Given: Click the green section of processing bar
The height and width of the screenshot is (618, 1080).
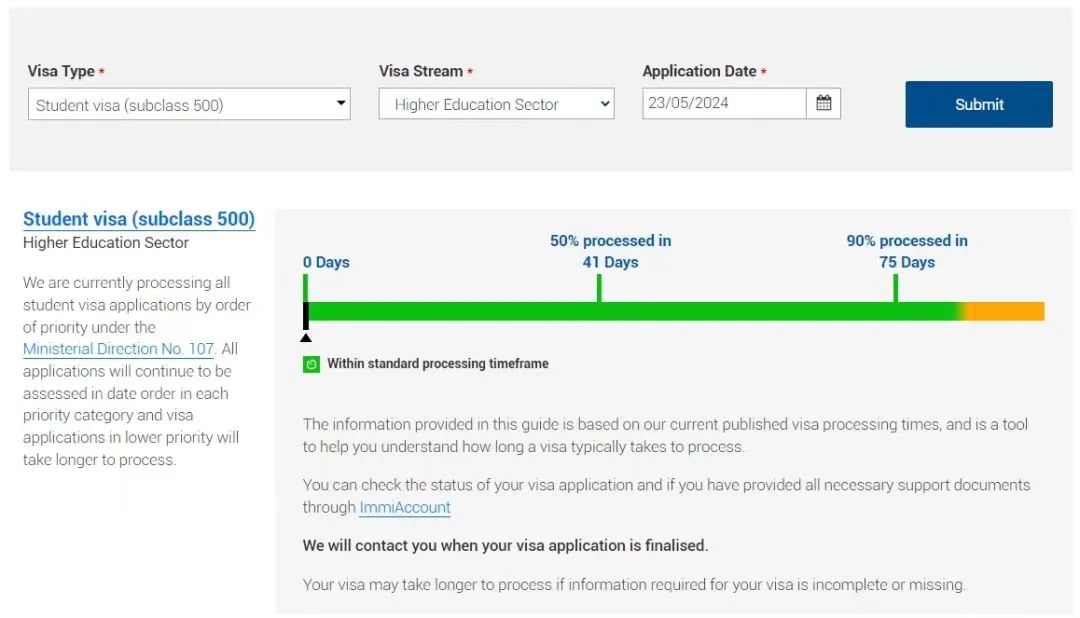Looking at the screenshot, I should (x=630, y=311).
